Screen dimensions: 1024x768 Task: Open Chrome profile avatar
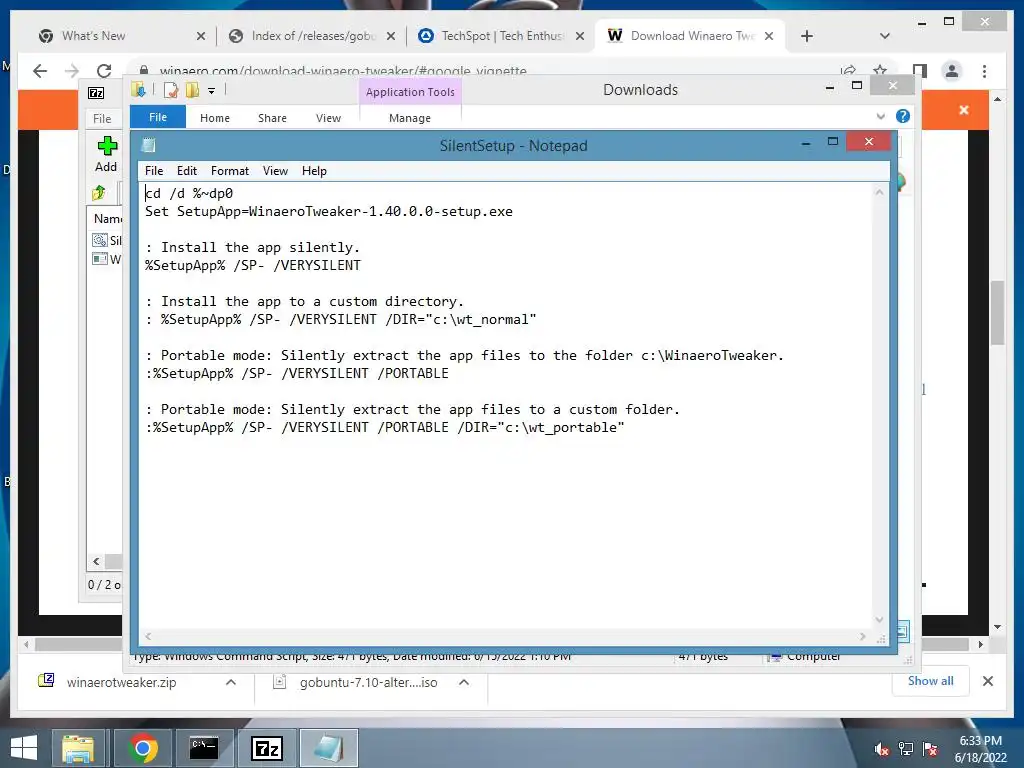click(952, 71)
